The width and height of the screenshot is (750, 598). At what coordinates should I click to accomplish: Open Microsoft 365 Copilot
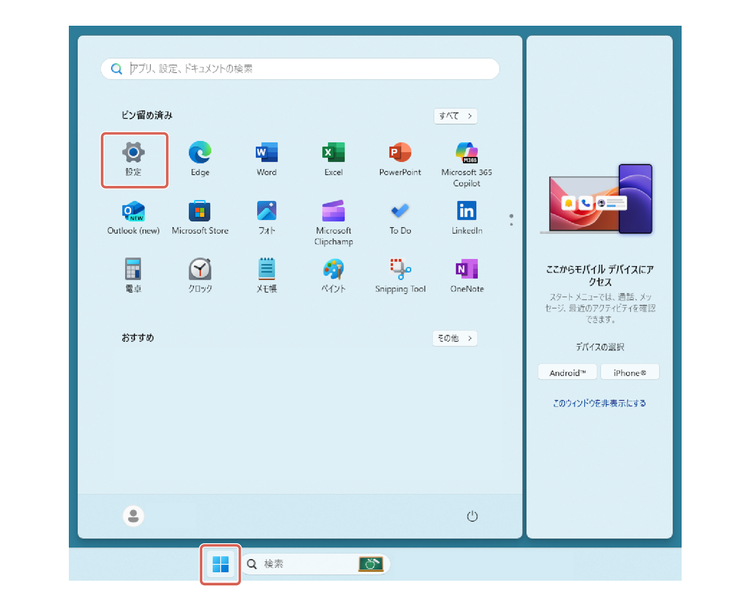click(x=467, y=165)
